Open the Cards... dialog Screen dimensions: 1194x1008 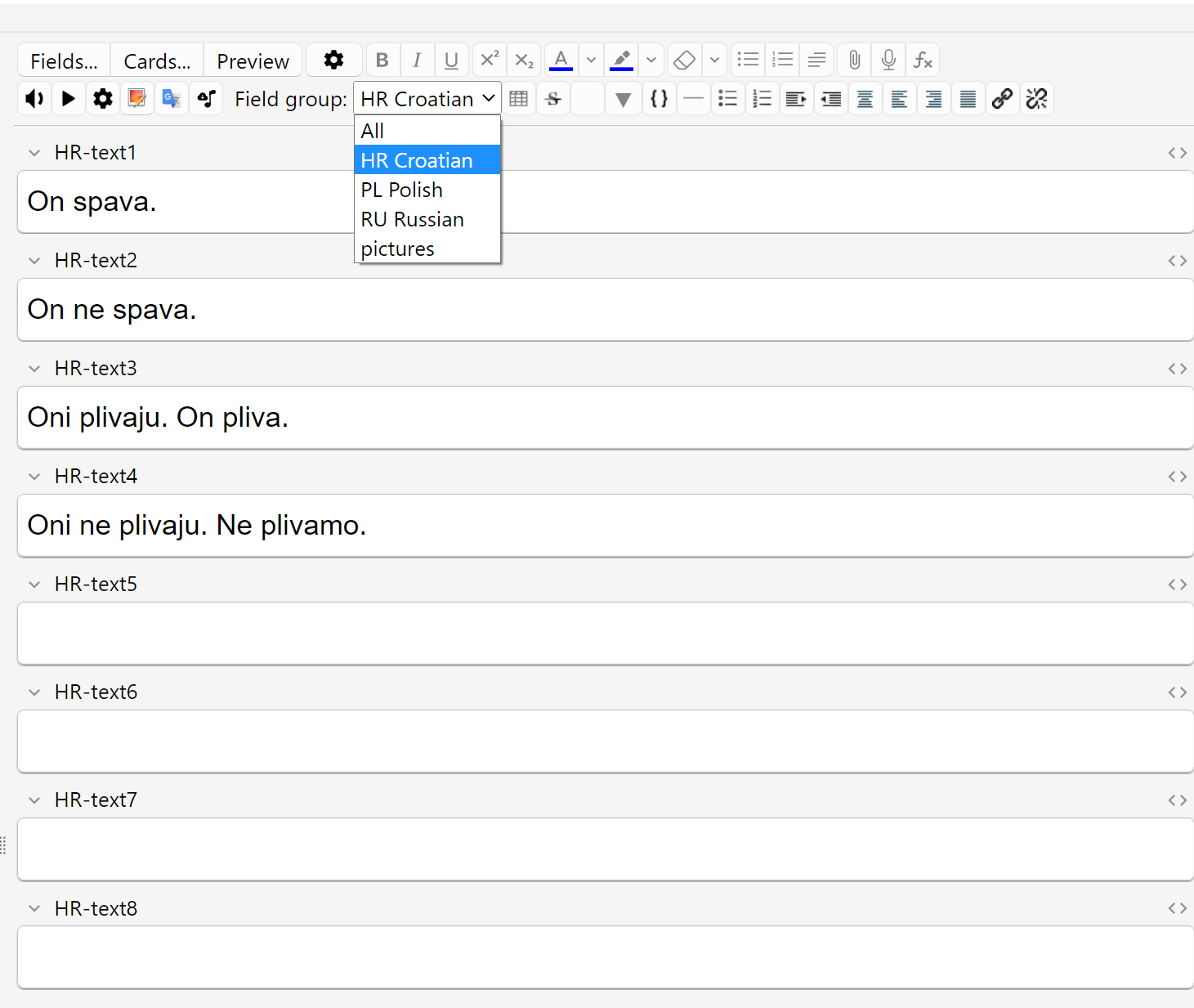tap(156, 60)
